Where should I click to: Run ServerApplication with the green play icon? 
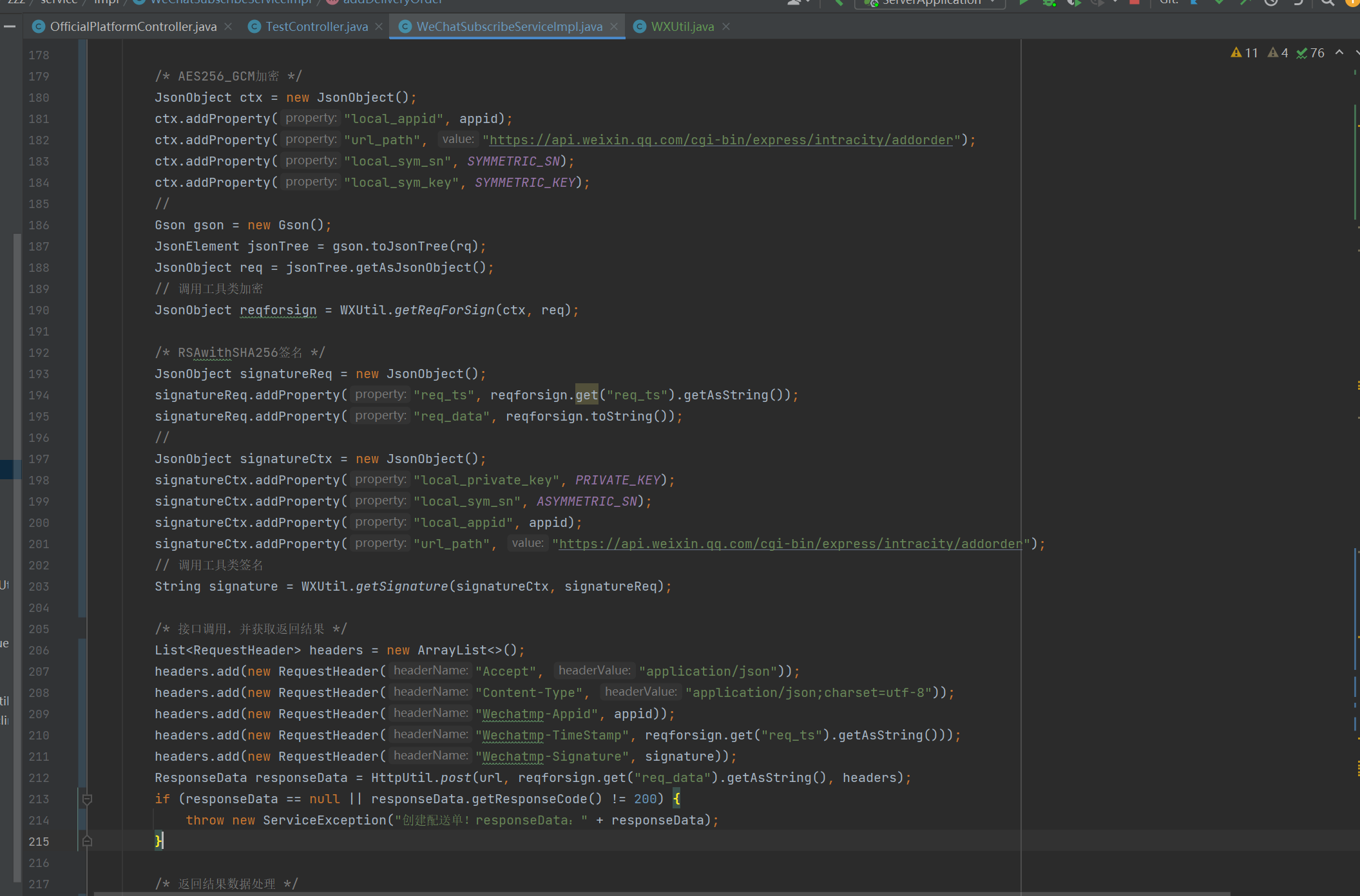coord(1024,3)
